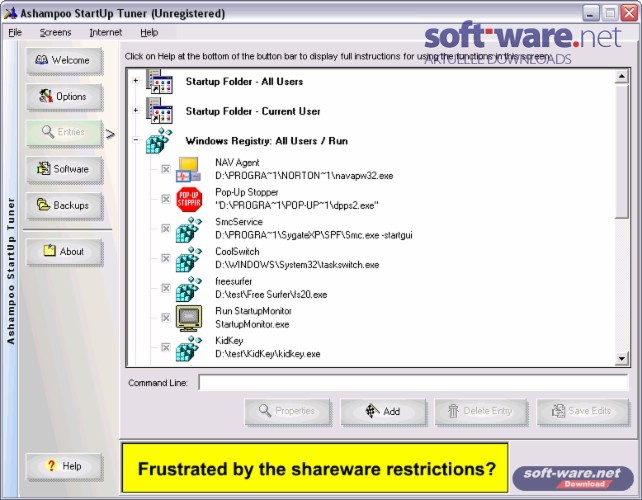Open the Options screen
642x500 pixels.
coord(64,97)
